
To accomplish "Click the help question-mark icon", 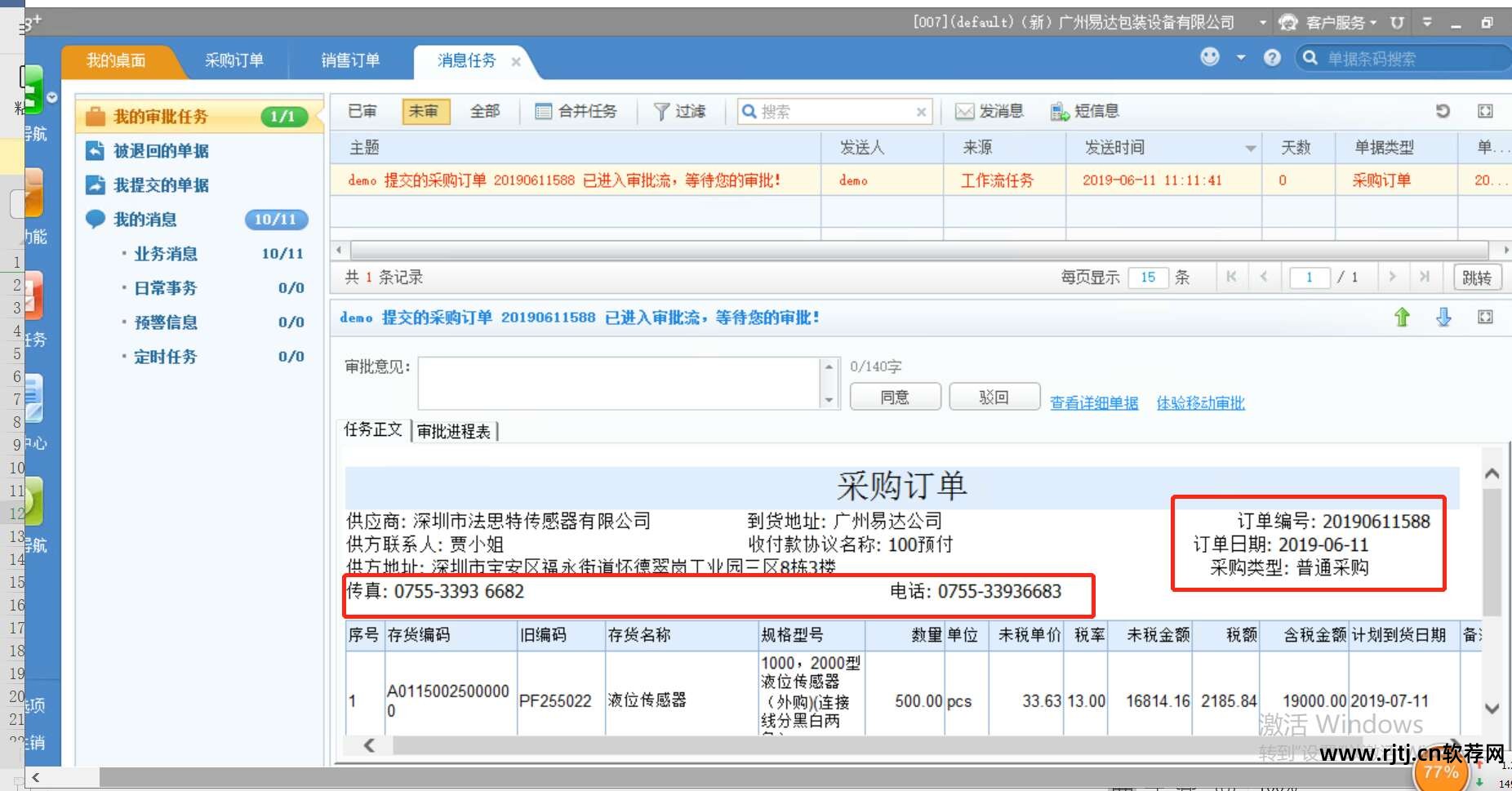I will (x=1272, y=58).
